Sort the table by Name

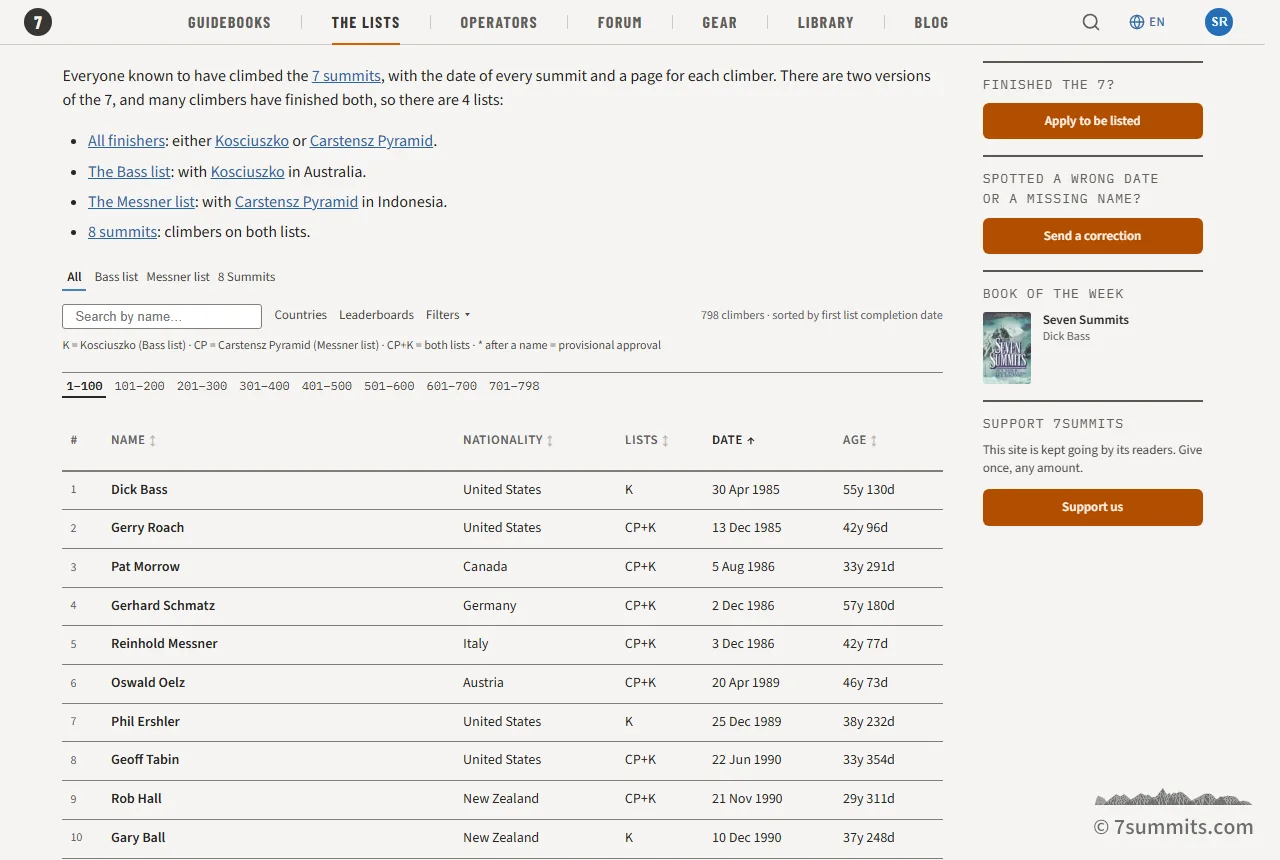[x=133, y=440]
